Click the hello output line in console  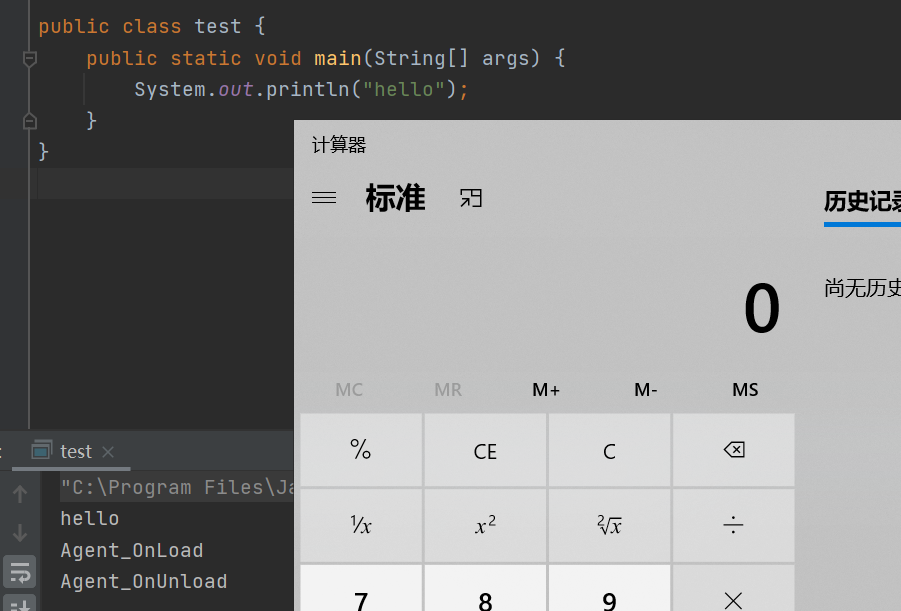point(90,519)
